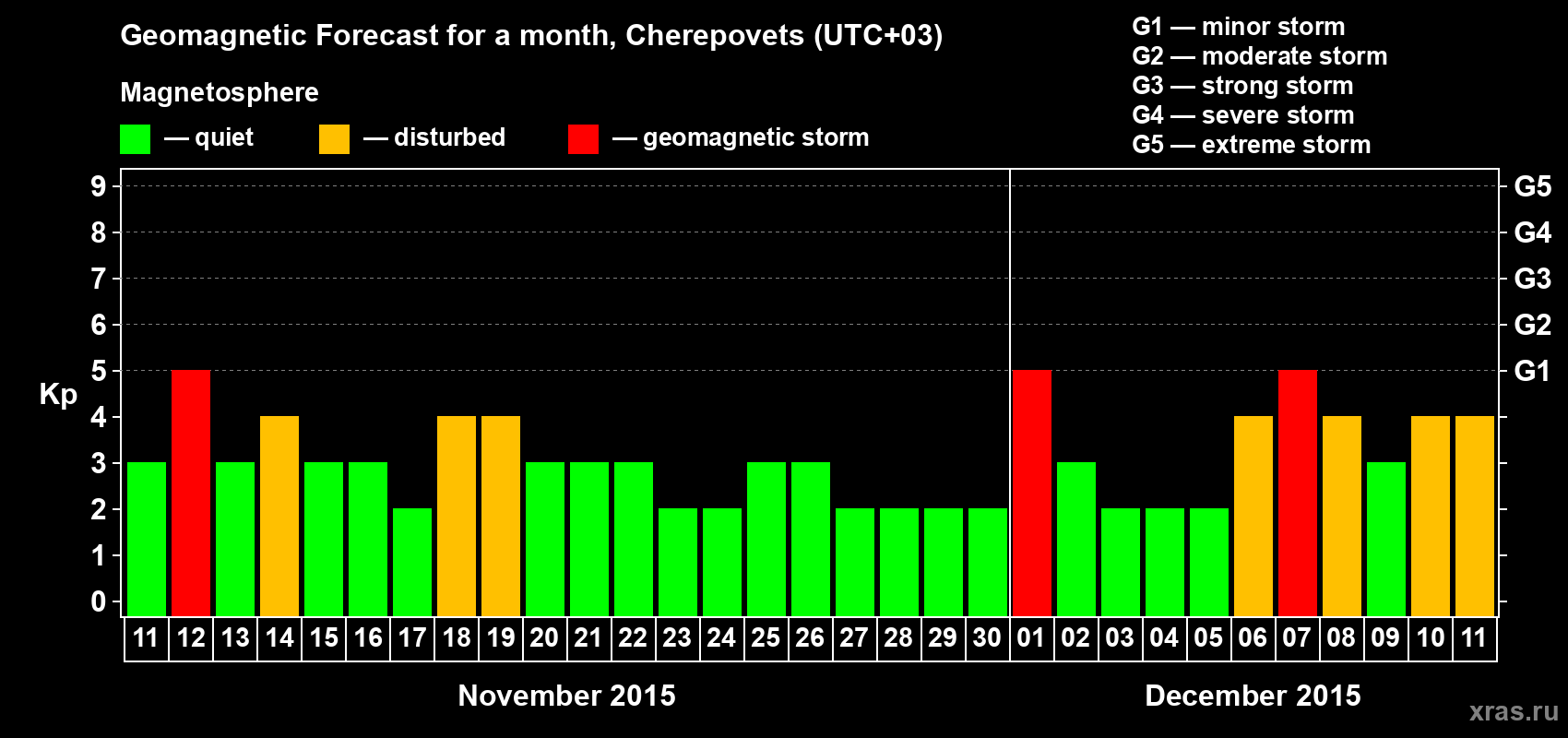Screen dimensions: 1568x738
Task: Click the 'G3 — strong storm' legend text
Action: pyautogui.click(x=1242, y=86)
